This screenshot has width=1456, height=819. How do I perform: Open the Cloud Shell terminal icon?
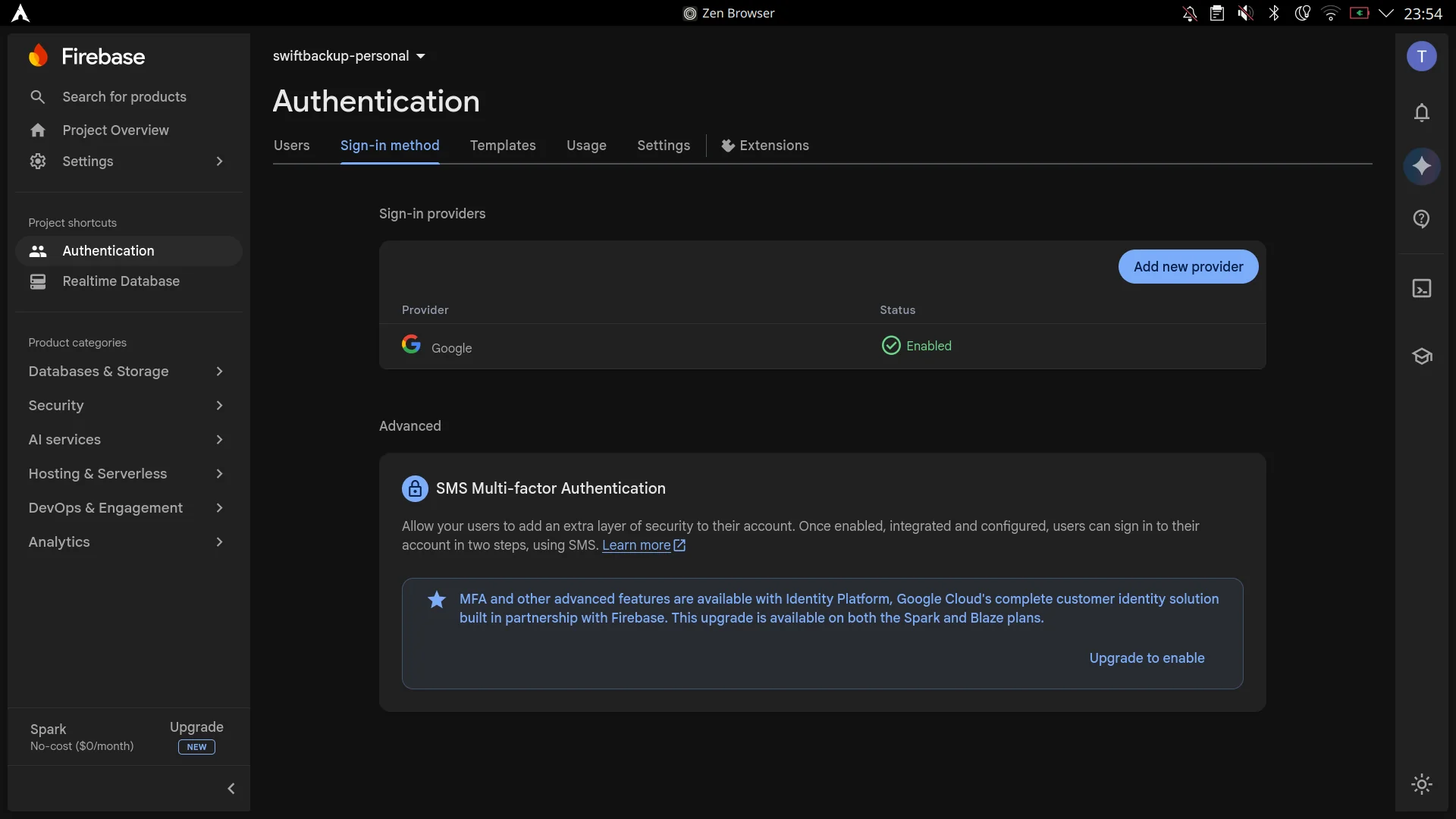coord(1422,288)
